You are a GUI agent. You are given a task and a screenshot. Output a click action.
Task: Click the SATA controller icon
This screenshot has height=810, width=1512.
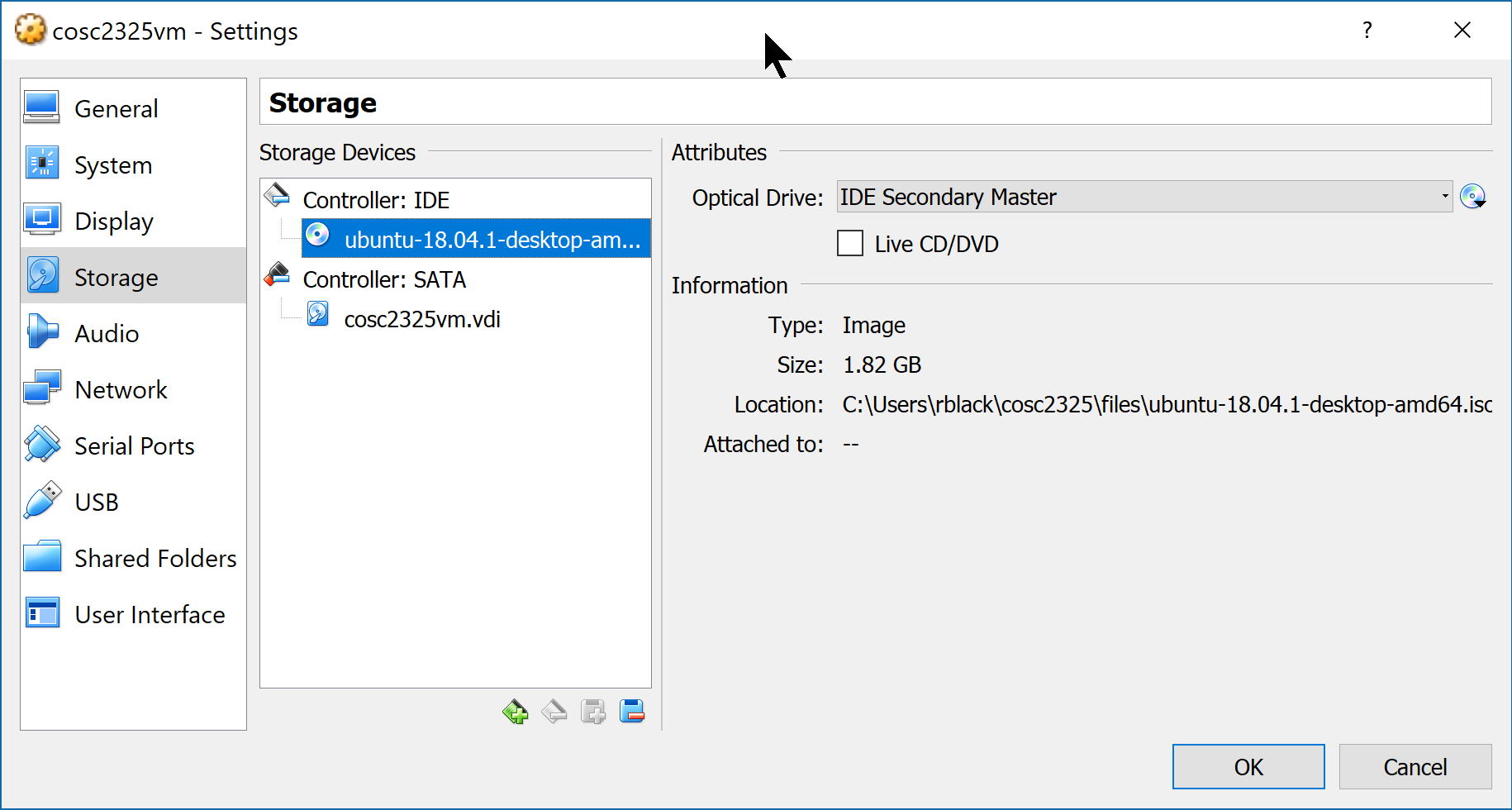(277, 274)
